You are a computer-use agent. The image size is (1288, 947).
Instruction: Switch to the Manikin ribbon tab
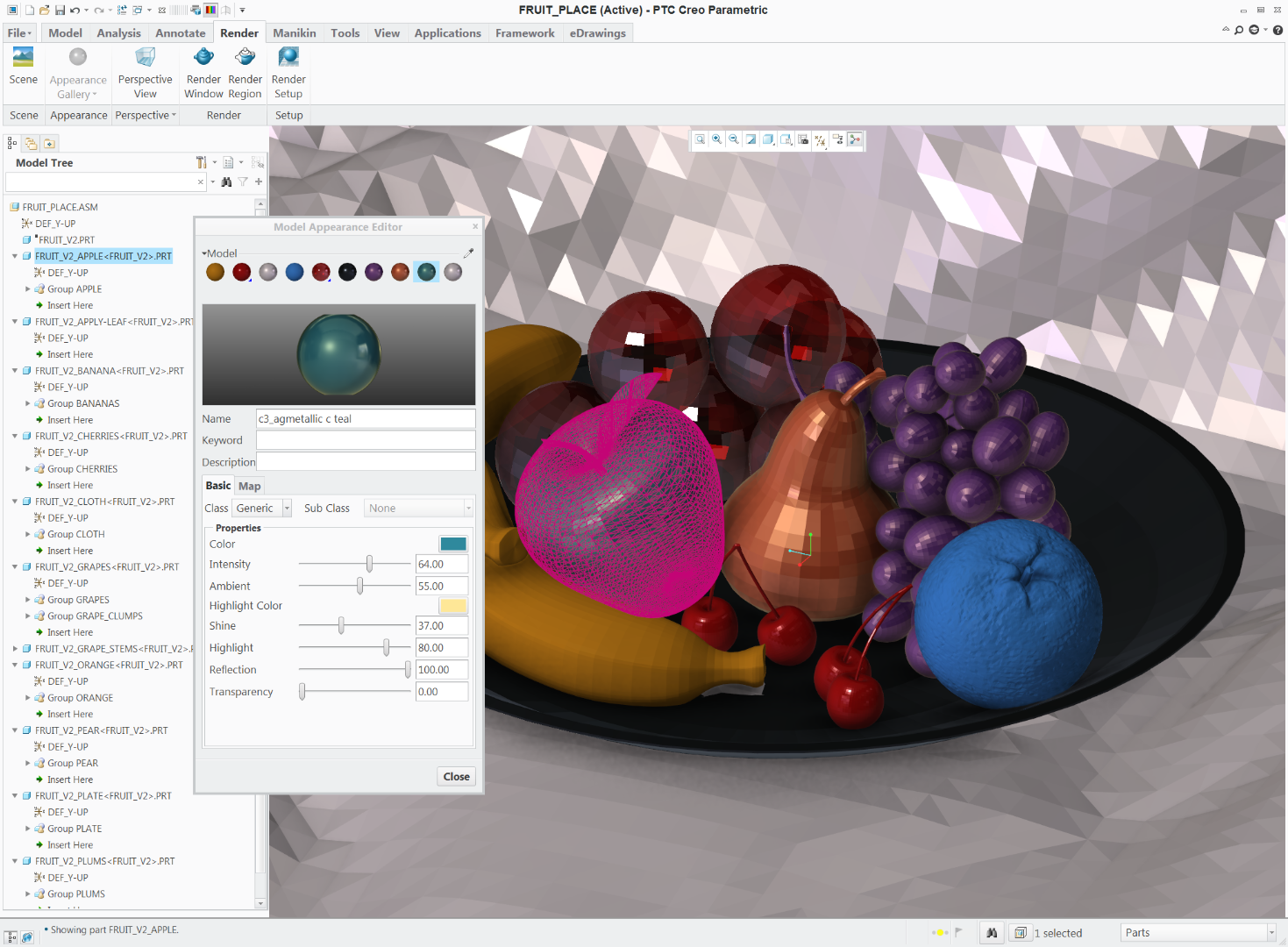[x=295, y=33]
